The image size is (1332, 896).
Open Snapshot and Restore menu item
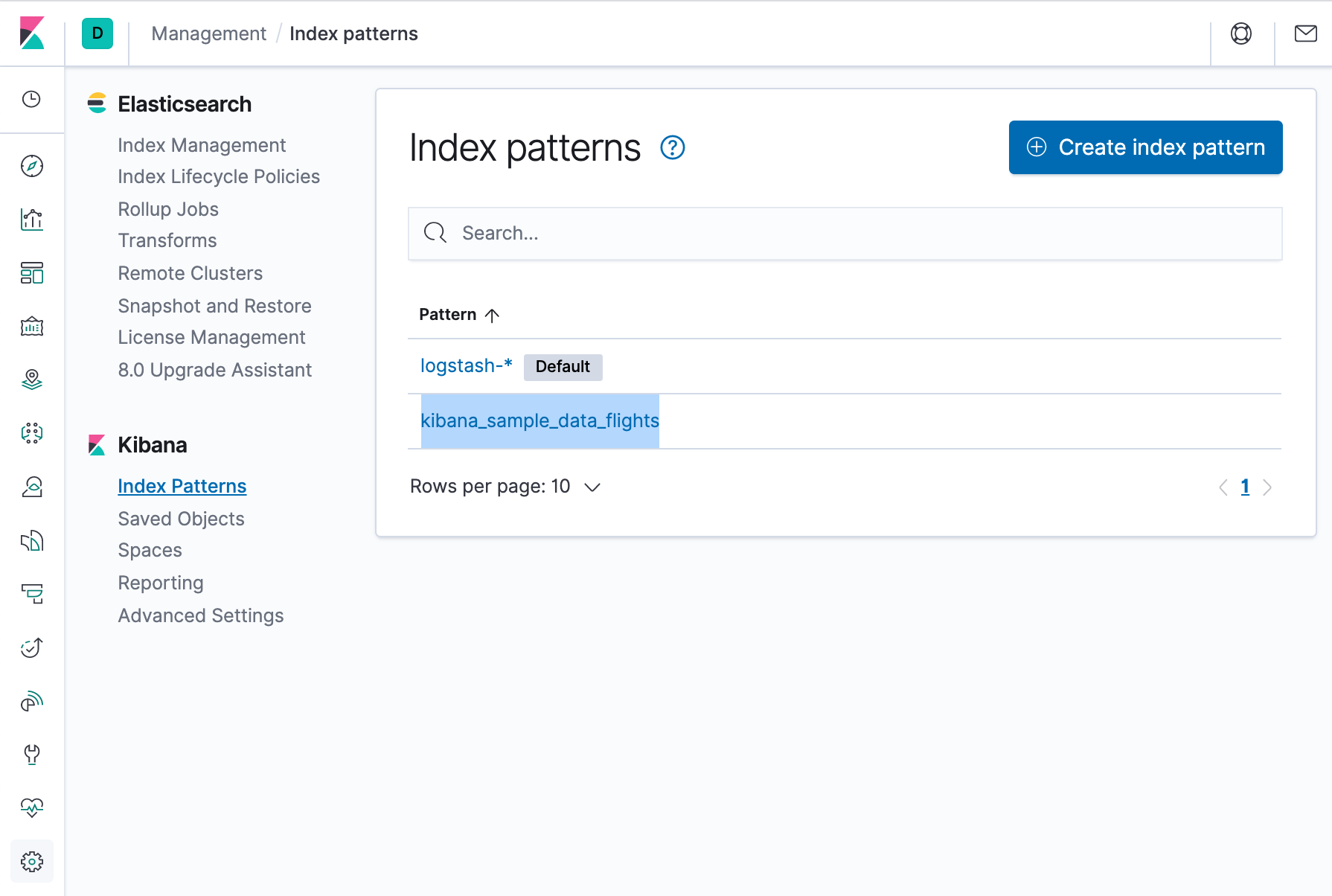(214, 306)
